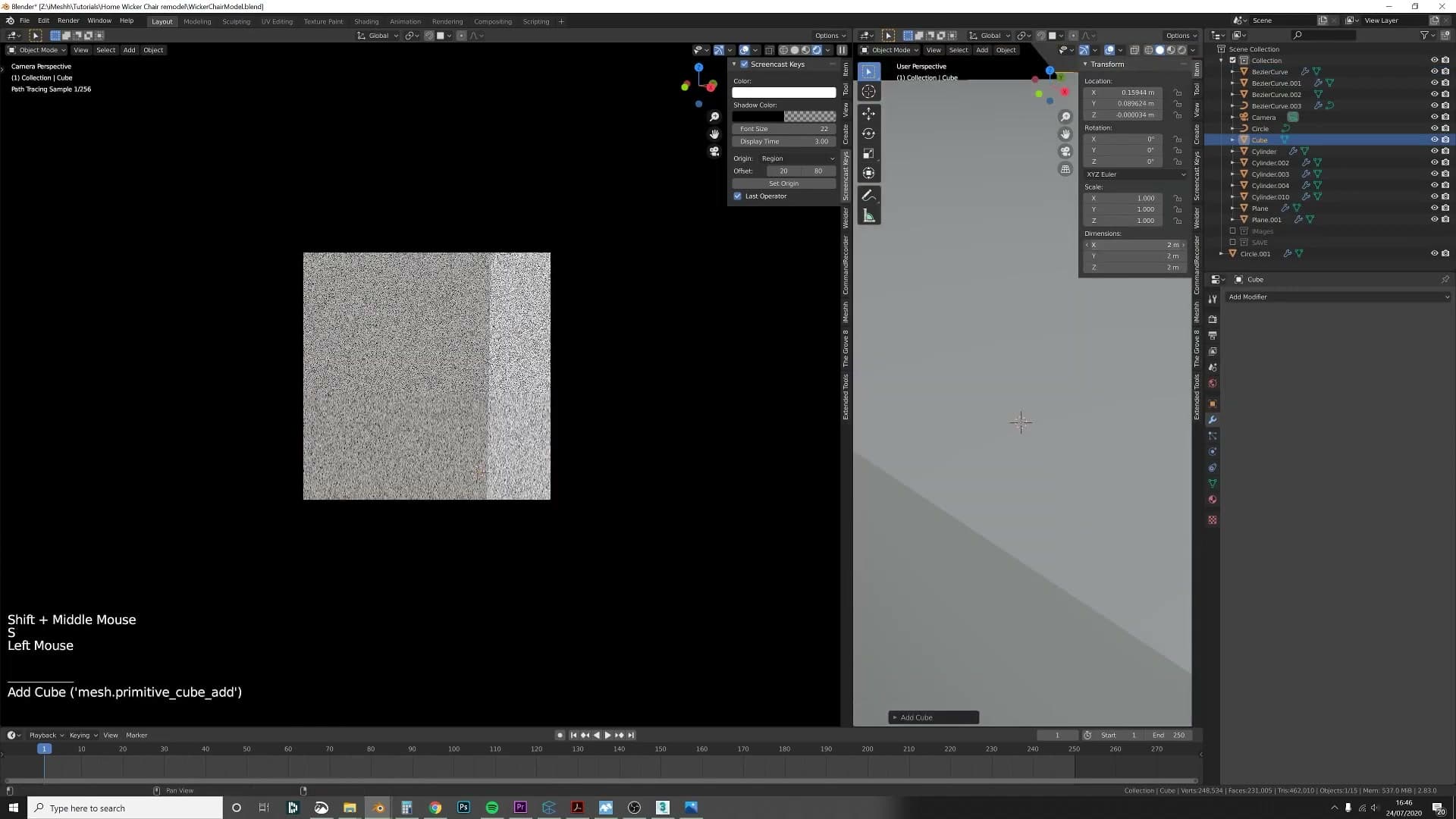The image size is (1456, 819).
Task: Open the Physics properties tab
Action: [x=1213, y=452]
